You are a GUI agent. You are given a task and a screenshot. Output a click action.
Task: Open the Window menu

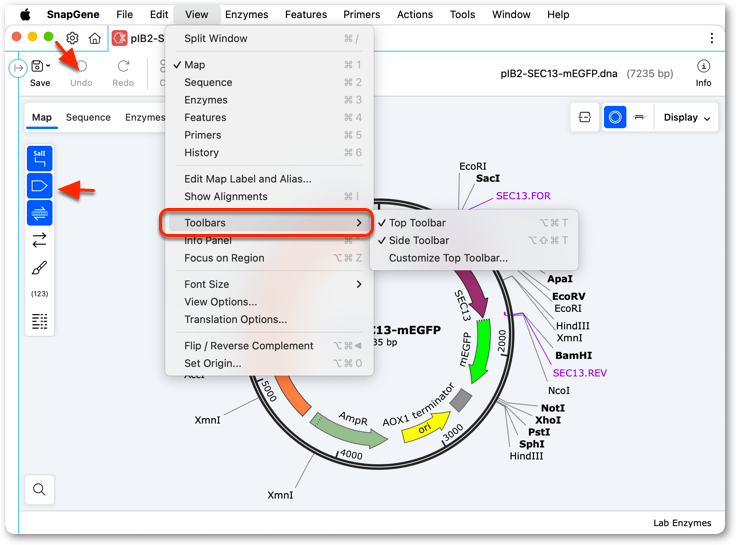coord(511,15)
